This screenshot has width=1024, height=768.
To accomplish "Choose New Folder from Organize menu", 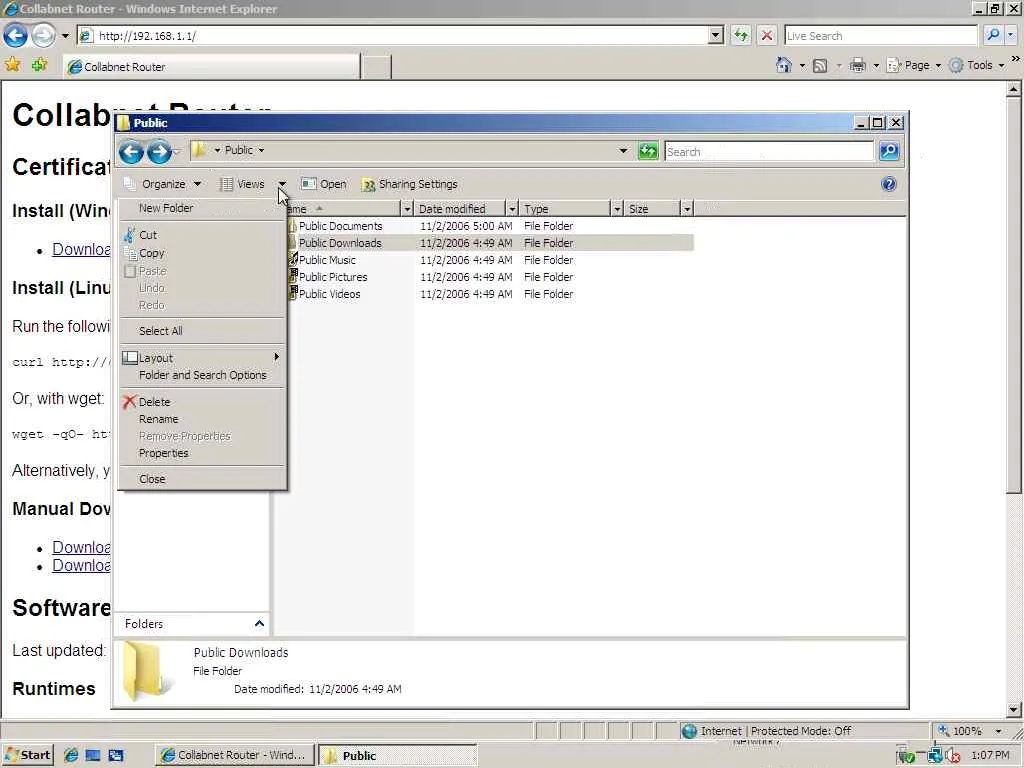I will tap(202, 208).
